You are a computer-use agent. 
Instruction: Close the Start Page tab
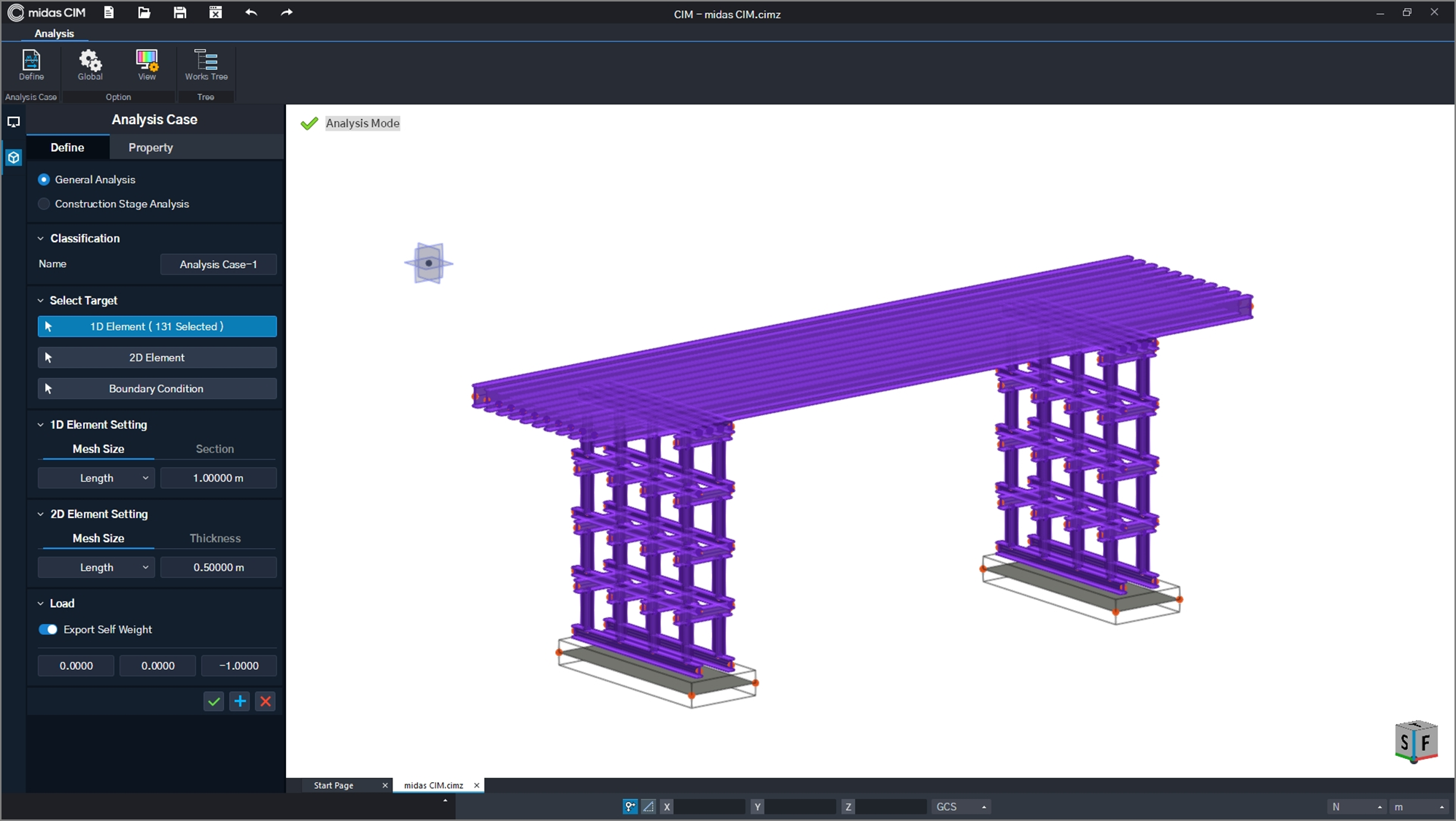coord(385,785)
